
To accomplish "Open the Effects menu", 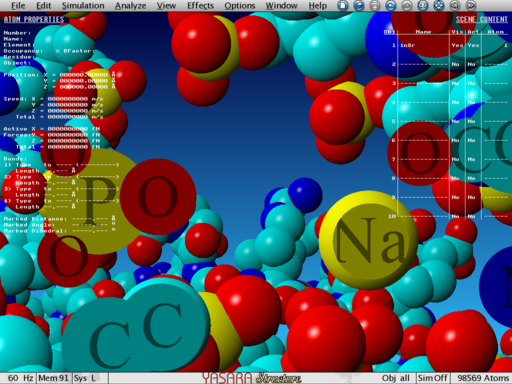I will click(x=200, y=6).
